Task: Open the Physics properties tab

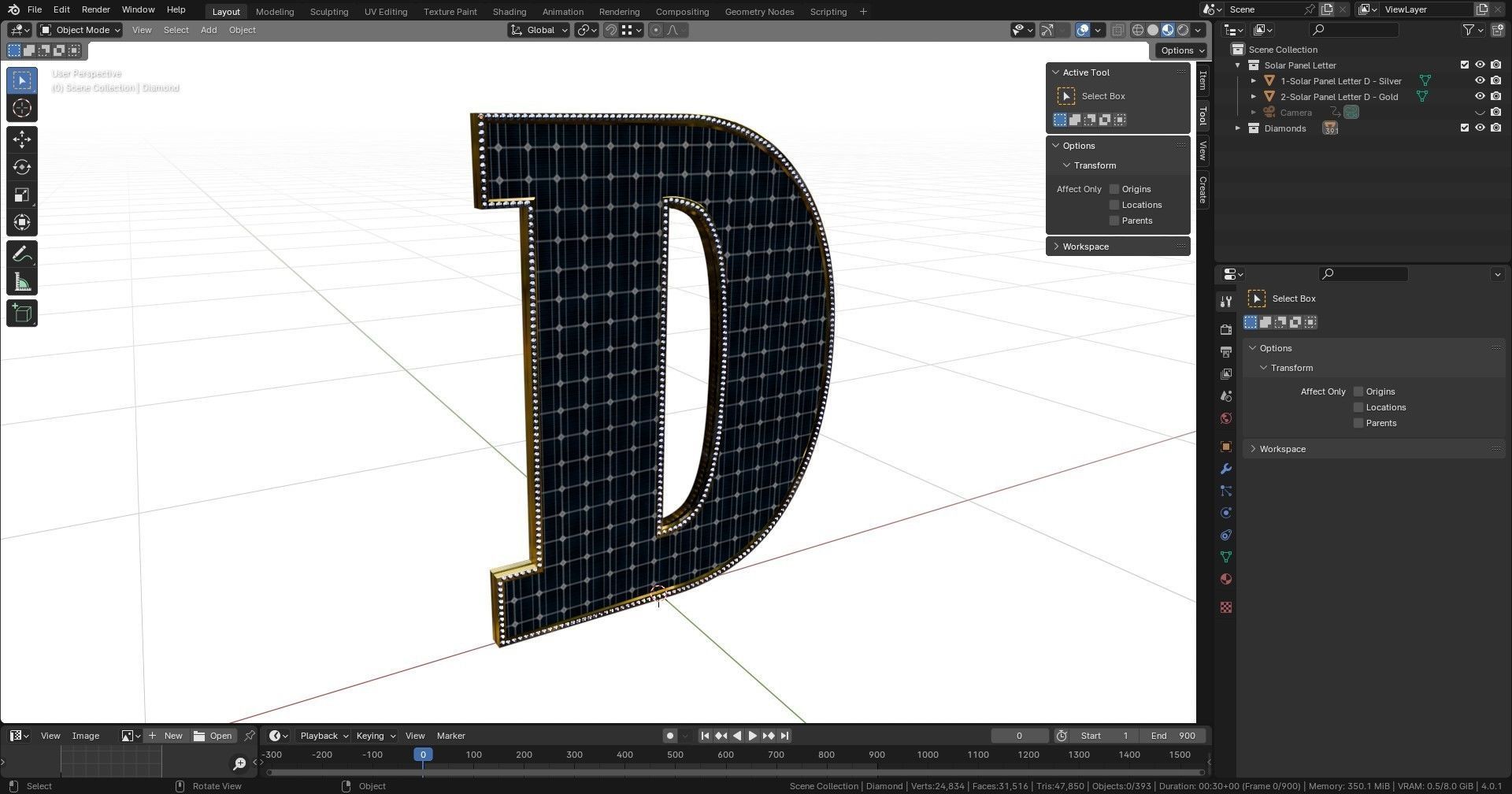Action: pos(1225,513)
